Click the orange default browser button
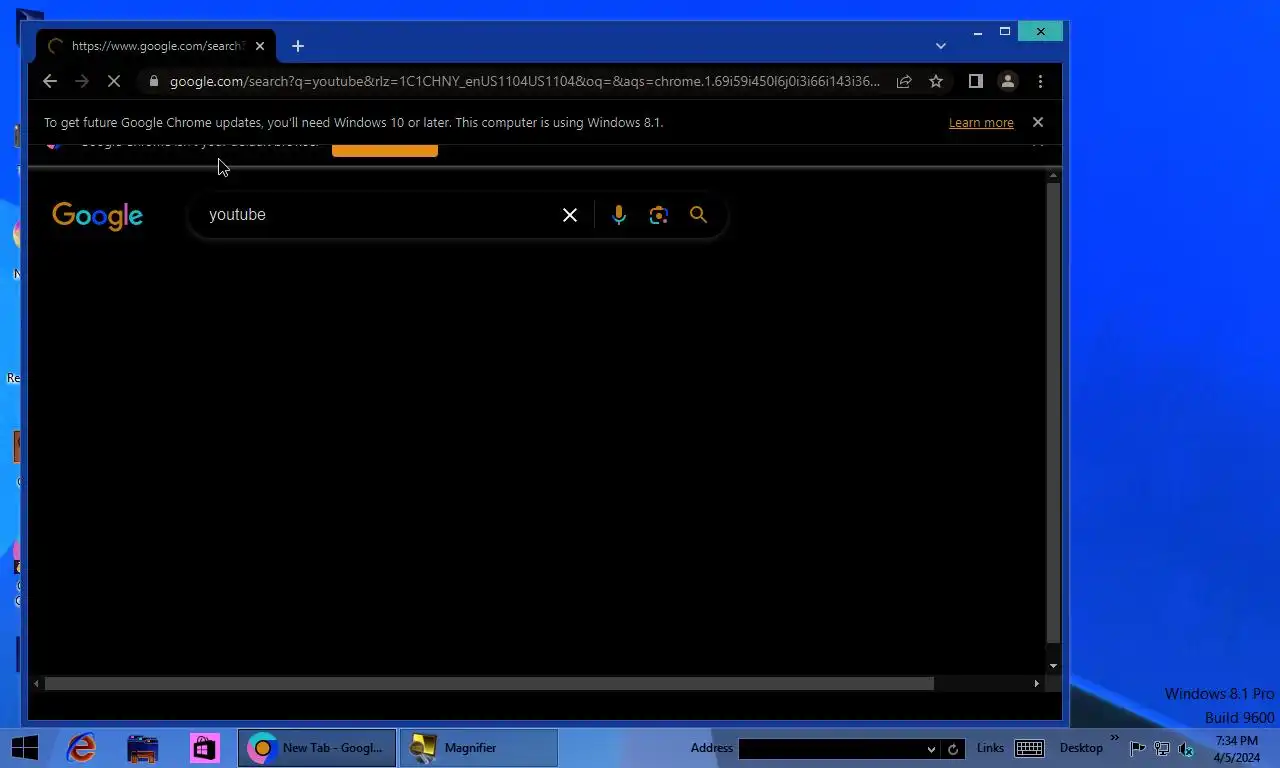This screenshot has height=768, width=1280. click(385, 151)
